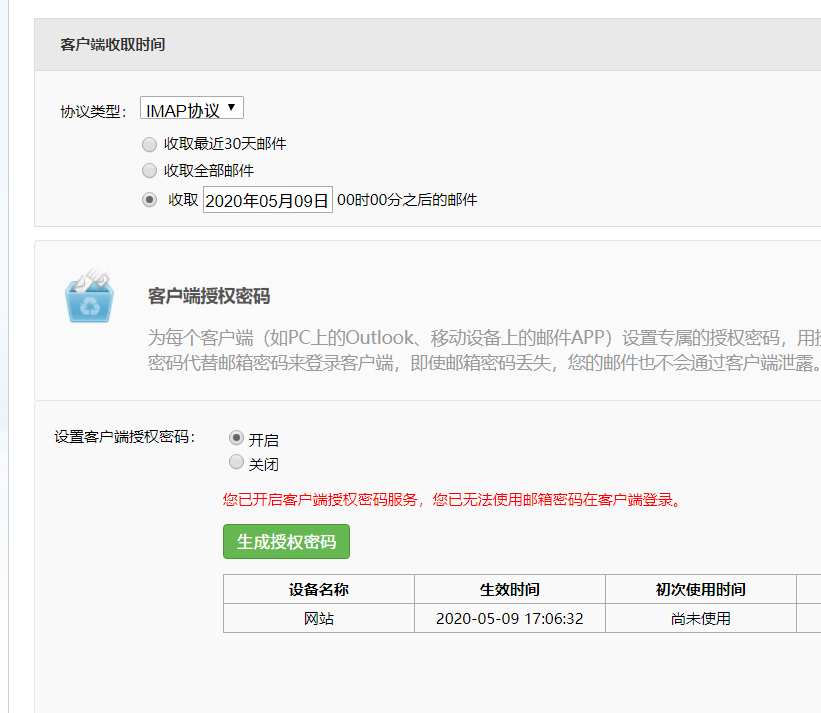Click the red authorization service warning text

(453, 499)
